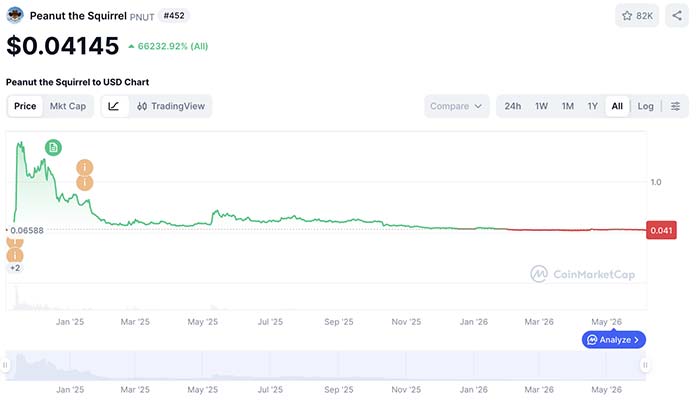
Task: Click the green document event marker
Action: click(53, 148)
